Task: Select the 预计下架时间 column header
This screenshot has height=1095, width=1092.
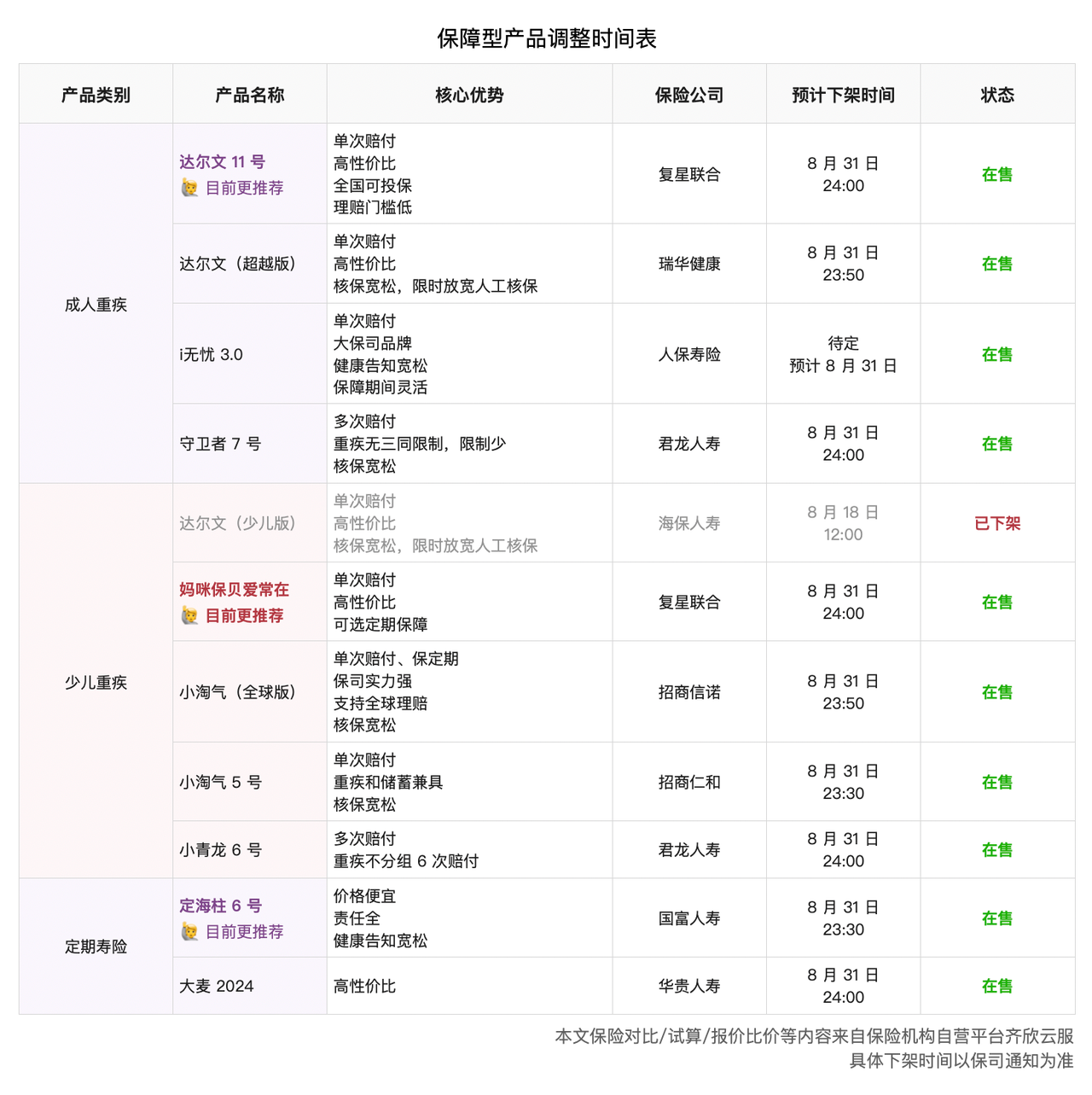Action: tap(843, 95)
